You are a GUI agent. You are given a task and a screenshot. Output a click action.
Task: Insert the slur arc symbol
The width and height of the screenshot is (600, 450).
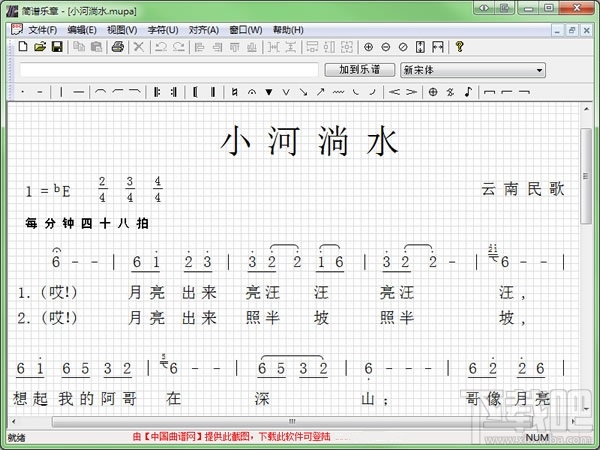pyautogui.click(x=100, y=92)
